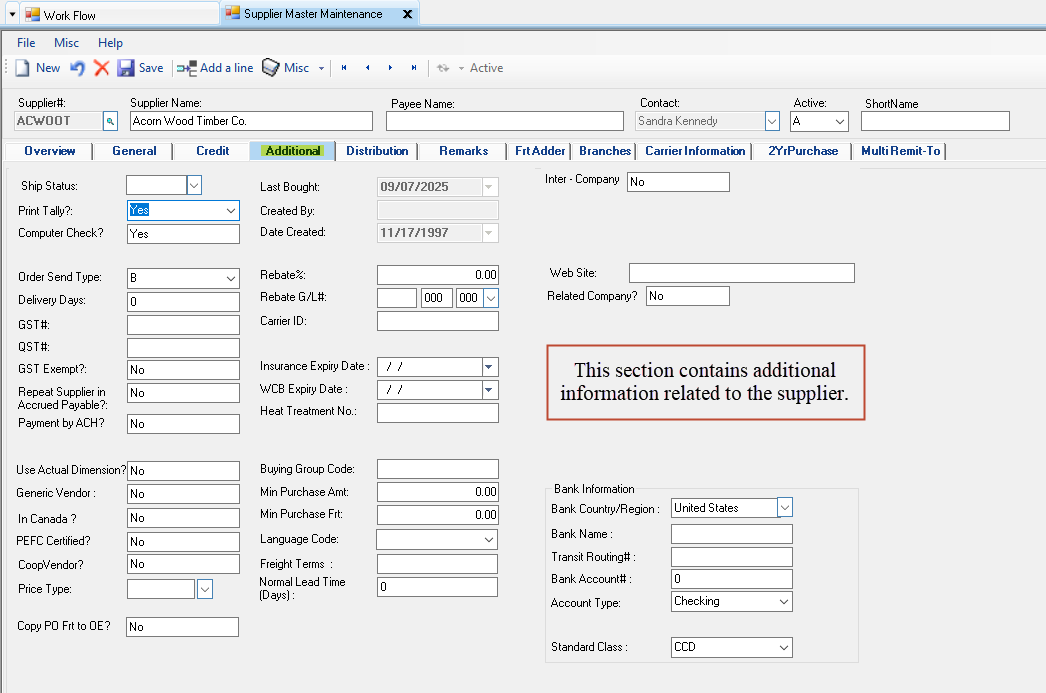The height and width of the screenshot is (693, 1046).
Task: Open the Carrier Information tab
Action: coord(695,151)
